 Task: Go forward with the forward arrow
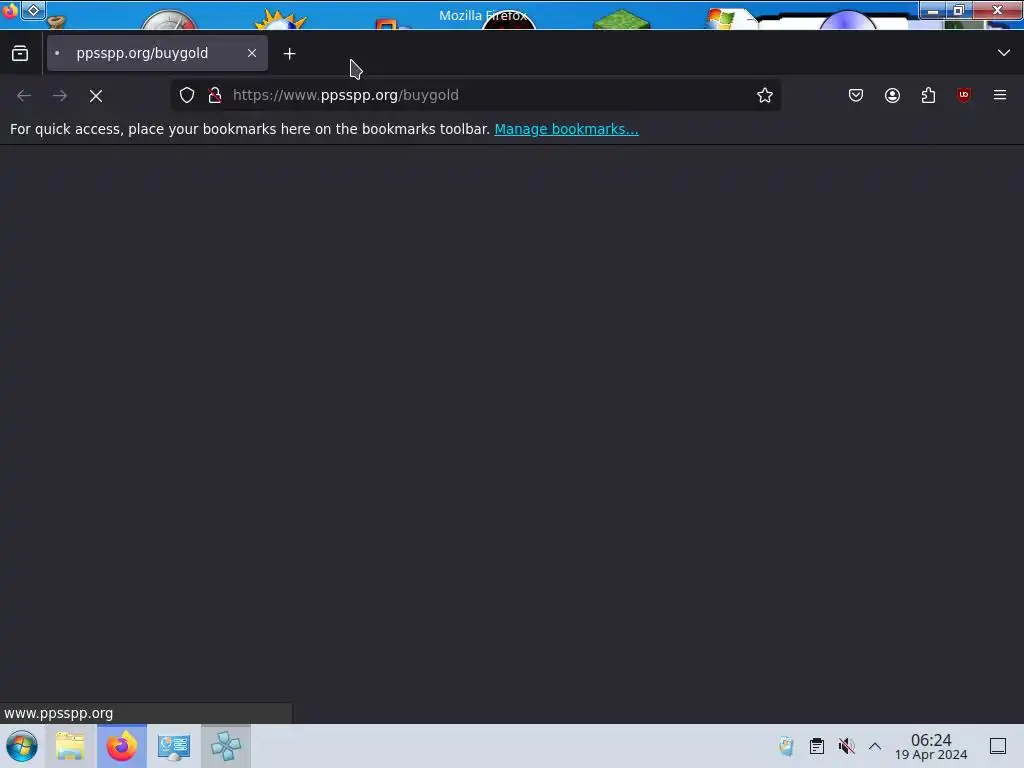click(x=60, y=95)
